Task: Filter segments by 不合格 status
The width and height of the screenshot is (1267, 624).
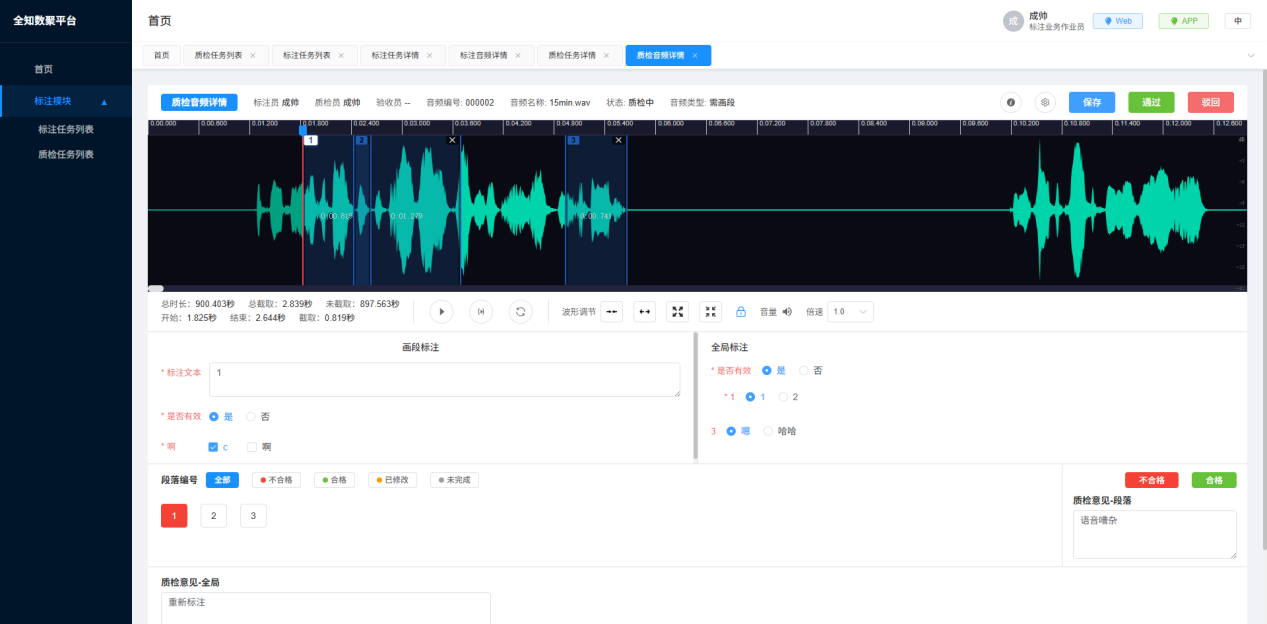Action: 278,480
